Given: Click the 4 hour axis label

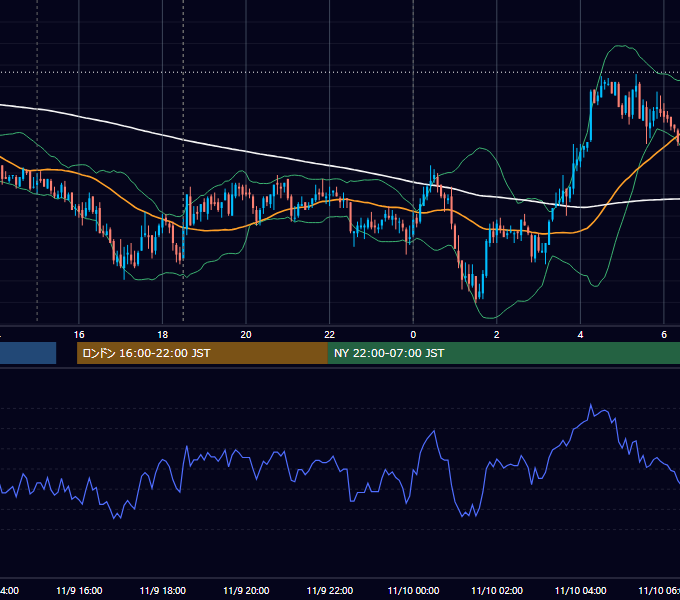Looking at the screenshot, I should (580, 334).
